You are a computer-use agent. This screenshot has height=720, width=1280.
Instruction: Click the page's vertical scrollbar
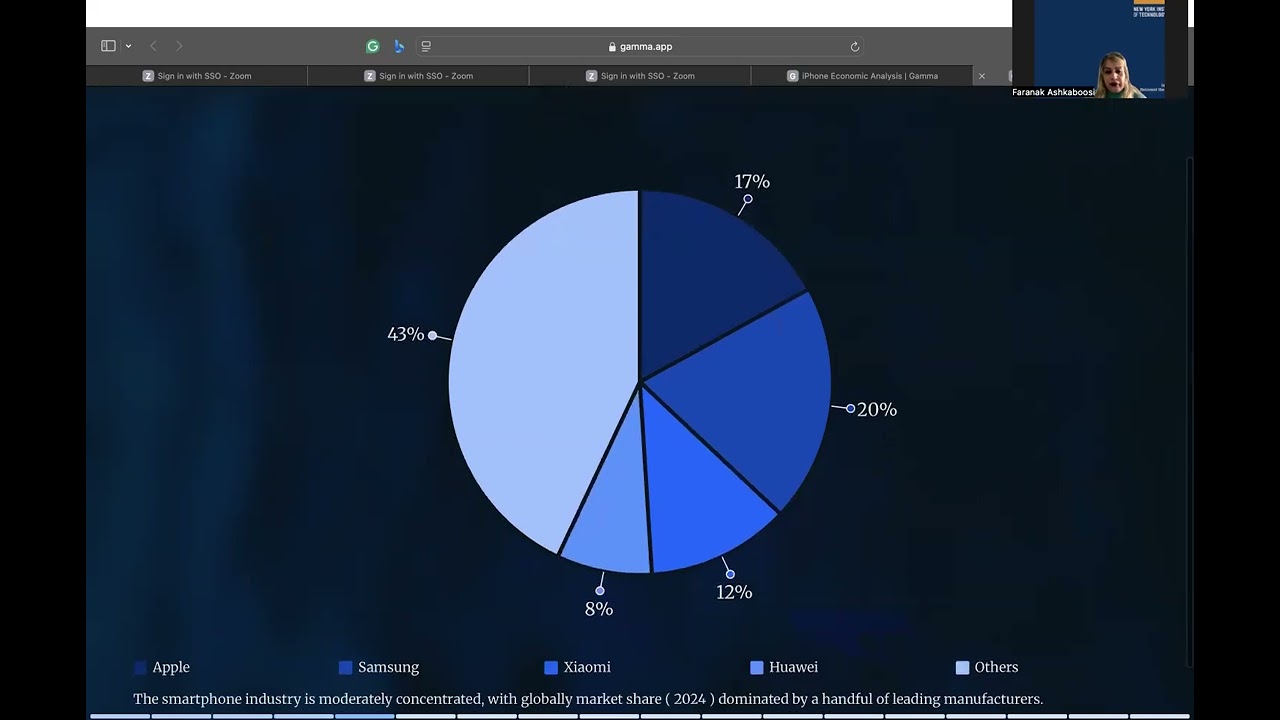click(x=1189, y=412)
